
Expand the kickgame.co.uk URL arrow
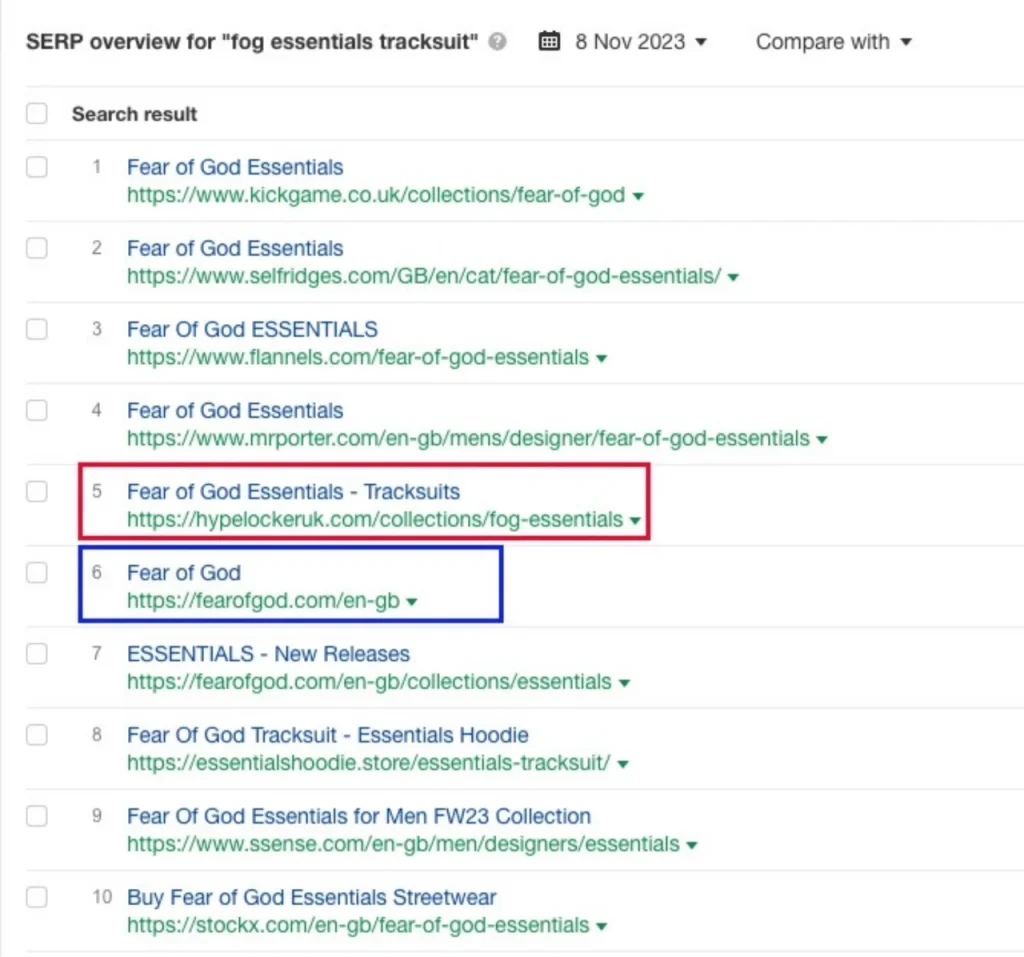pos(639,196)
